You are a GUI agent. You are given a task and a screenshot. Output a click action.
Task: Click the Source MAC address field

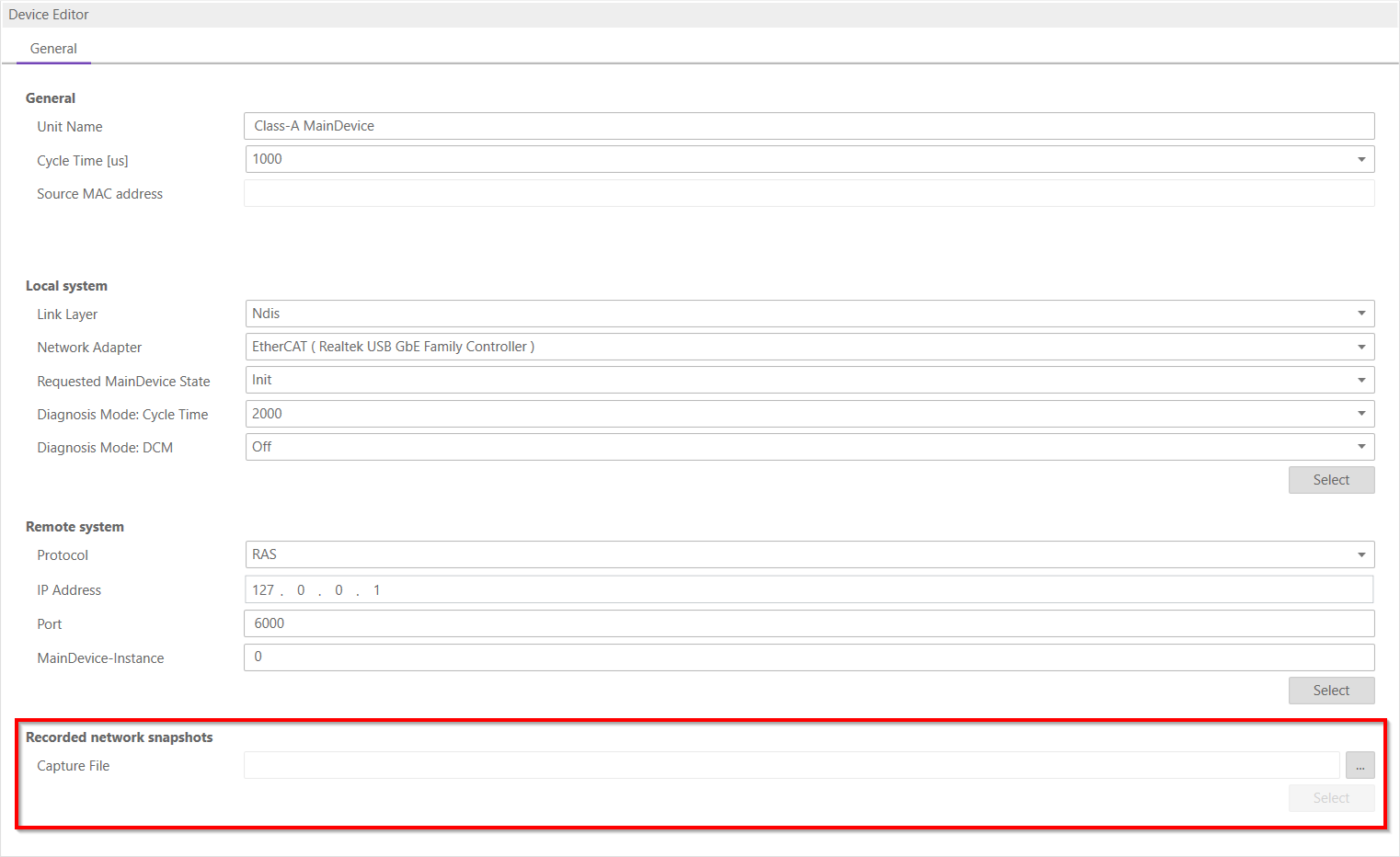(808, 193)
